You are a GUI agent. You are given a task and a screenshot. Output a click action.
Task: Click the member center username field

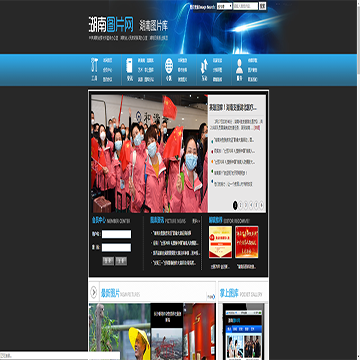tap(116, 234)
